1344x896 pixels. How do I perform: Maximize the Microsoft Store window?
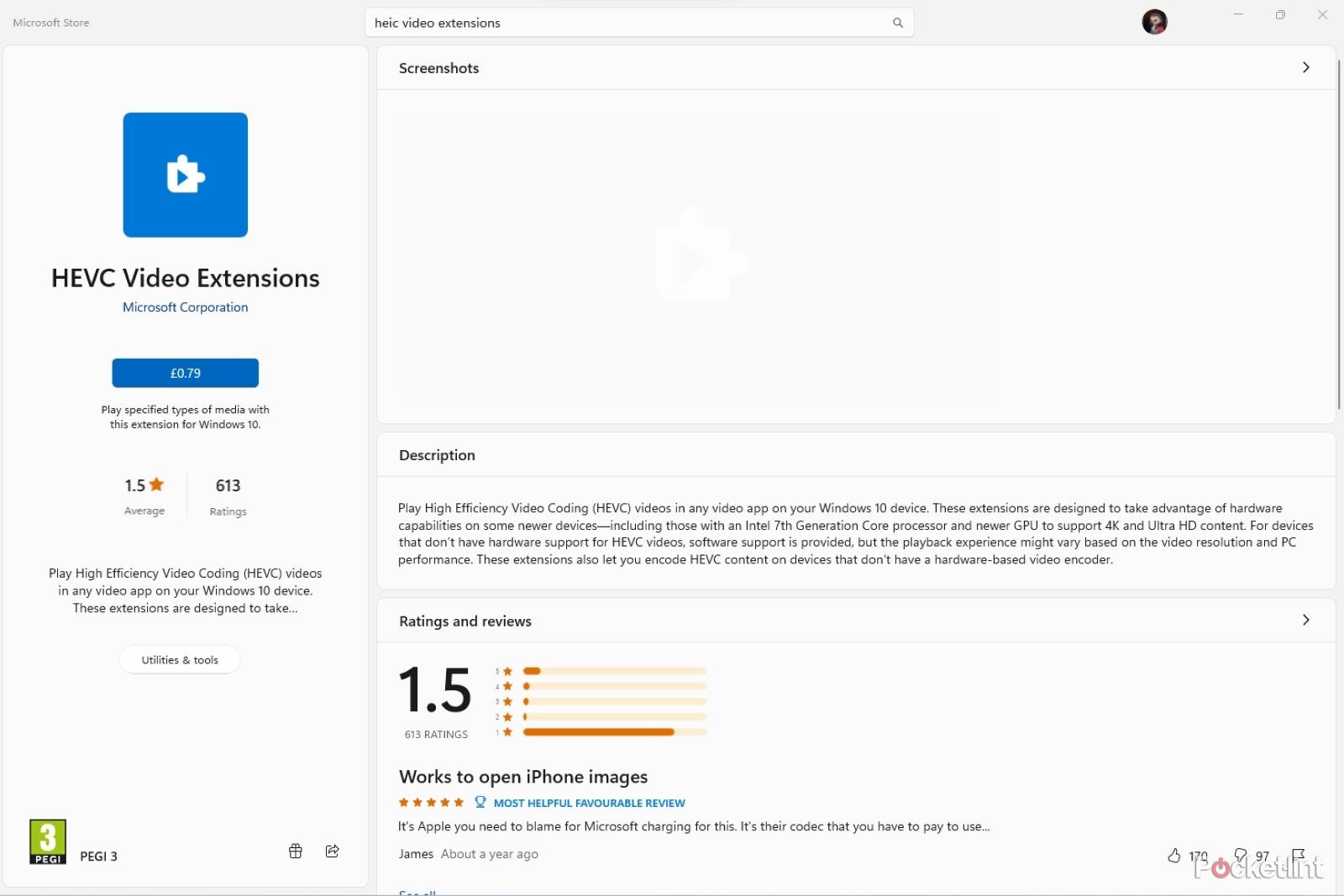(x=1280, y=14)
